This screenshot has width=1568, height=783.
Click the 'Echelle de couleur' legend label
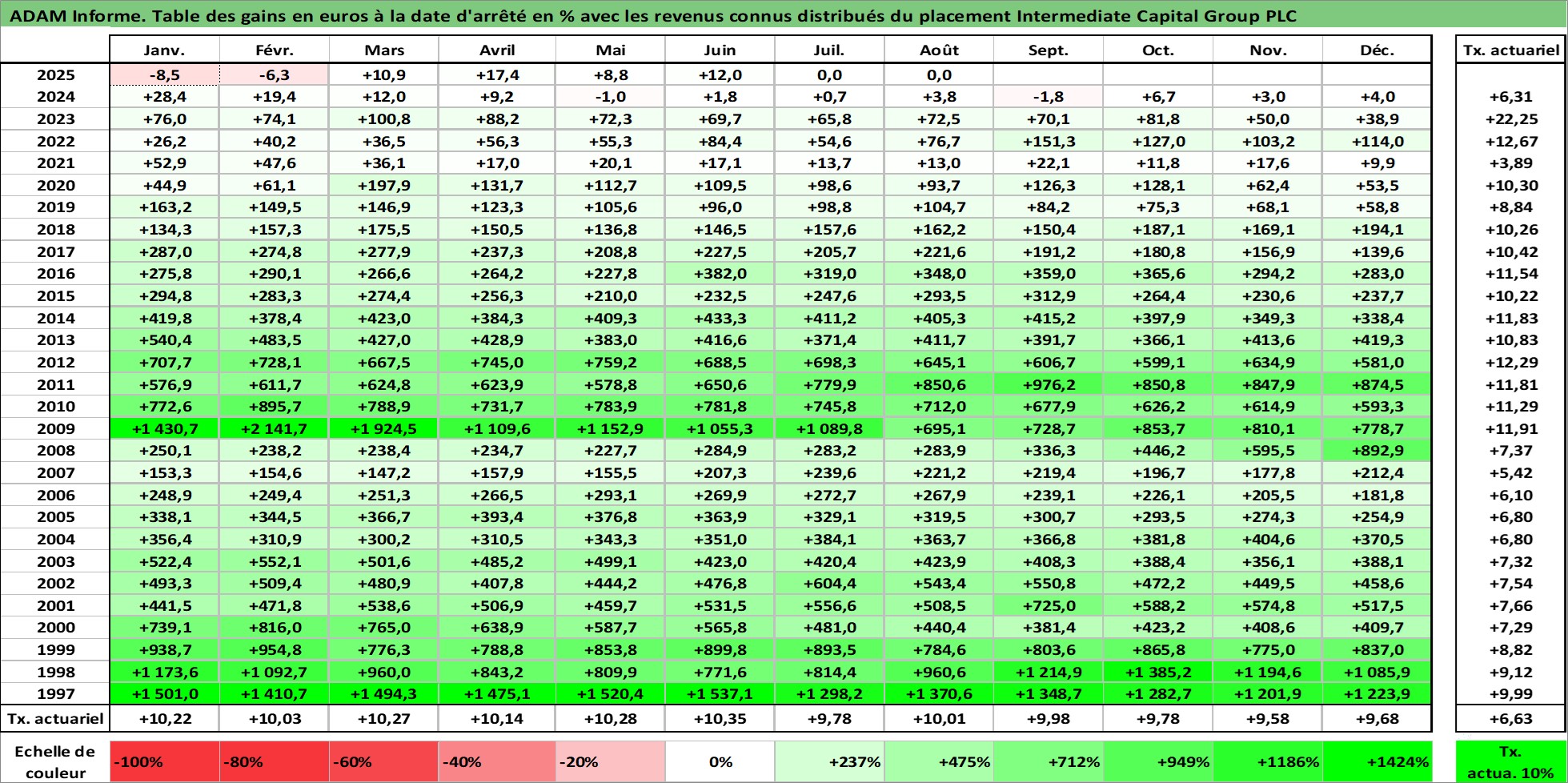coord(55,762)
